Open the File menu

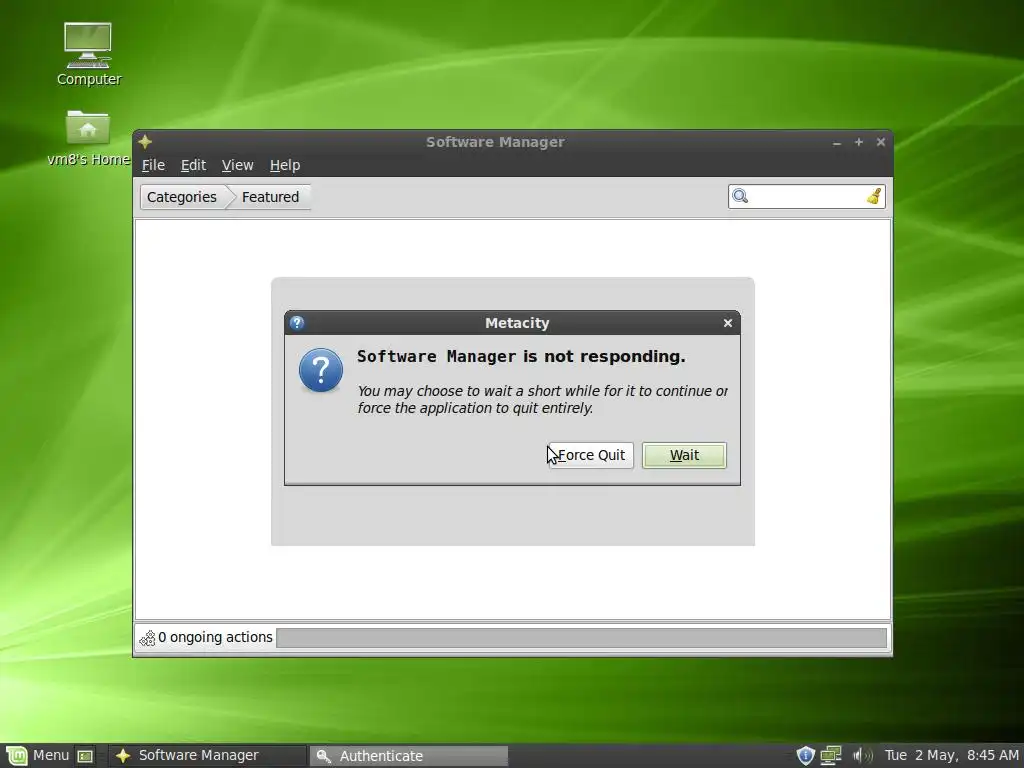(153, 165)
